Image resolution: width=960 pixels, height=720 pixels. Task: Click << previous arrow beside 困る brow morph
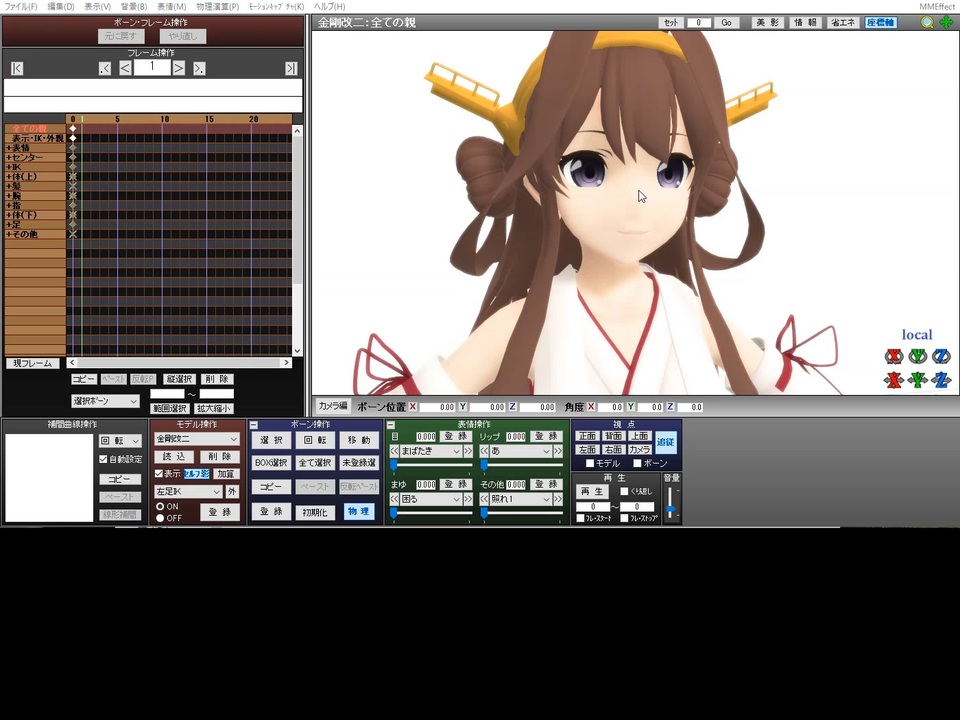tap(394, 500)
